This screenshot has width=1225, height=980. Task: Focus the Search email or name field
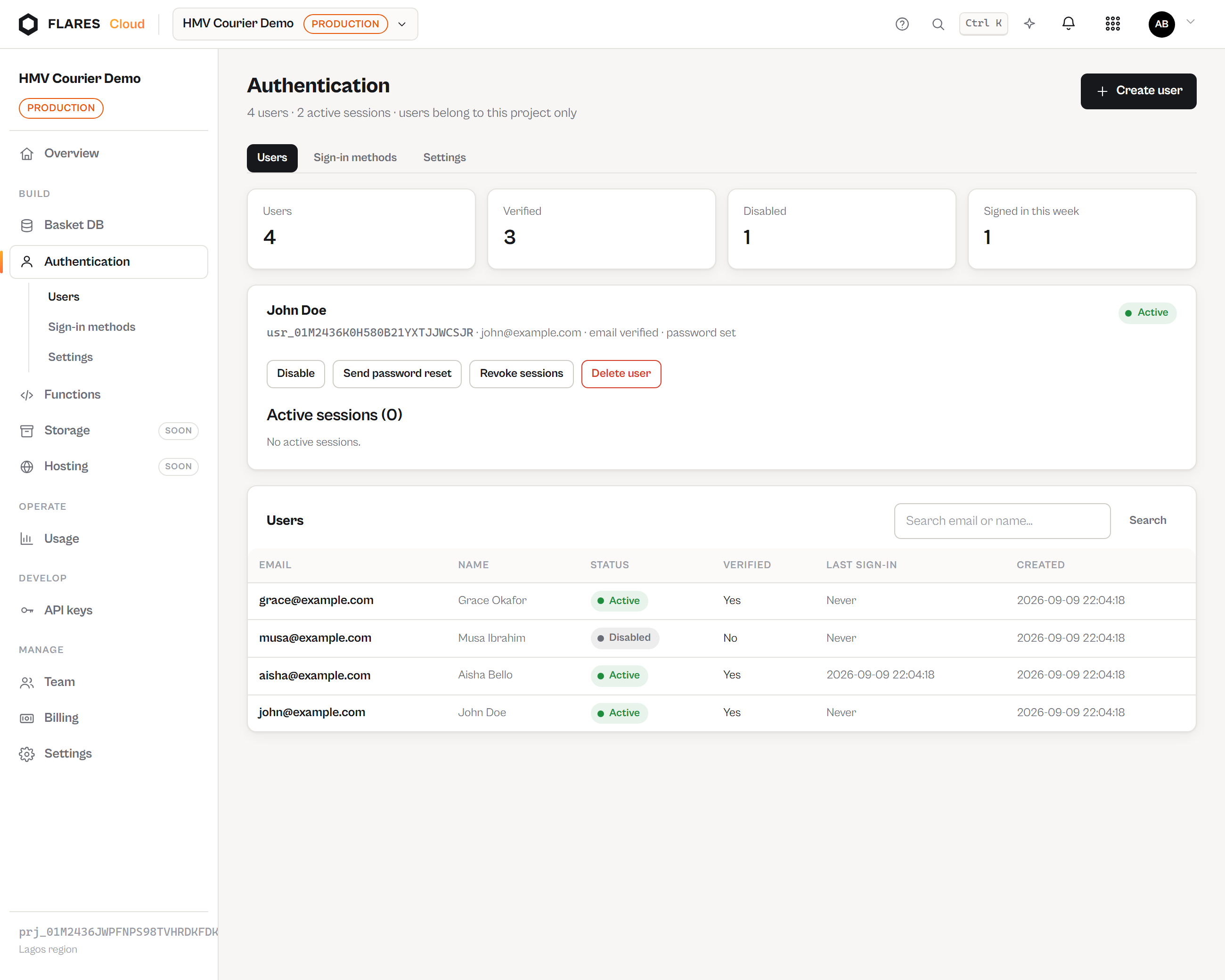point(1002,521)
